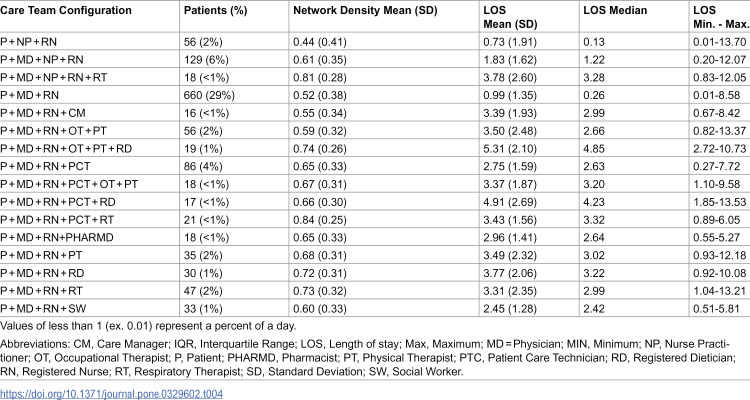Select the 3.02 LOS median cell

tap(594, 256)
